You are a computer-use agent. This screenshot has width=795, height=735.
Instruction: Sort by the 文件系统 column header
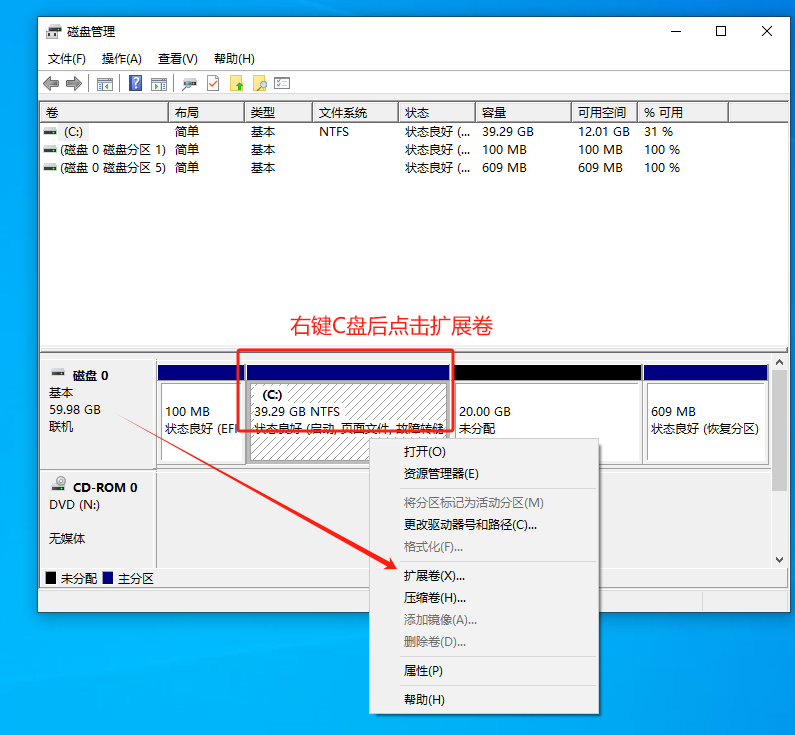pyautogui.click(x=355, y=113)
